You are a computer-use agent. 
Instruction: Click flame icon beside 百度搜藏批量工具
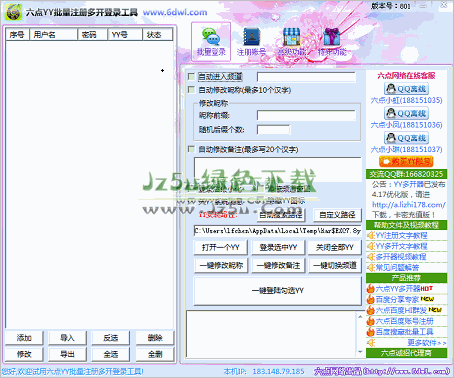371,332
